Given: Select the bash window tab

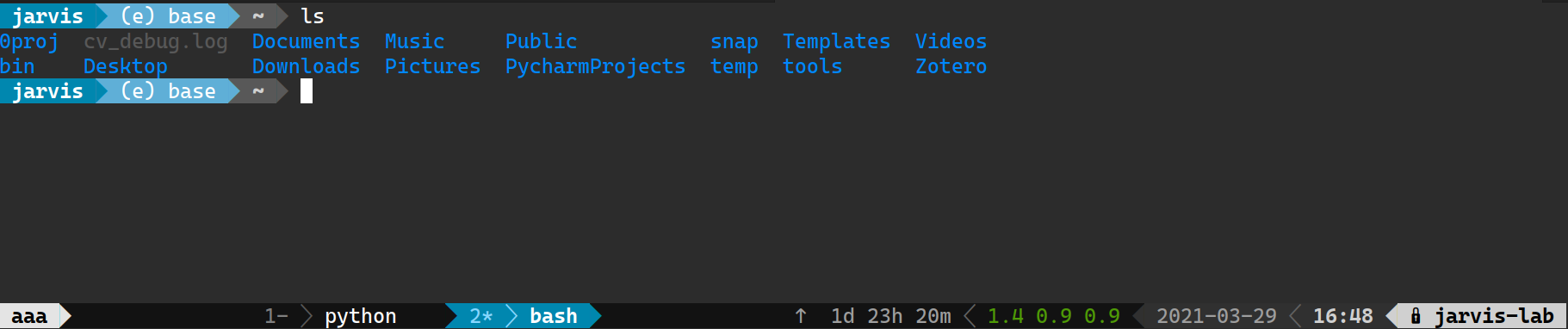Looking at the screenshot, I should pyautogui.click(x=553, y=316).
